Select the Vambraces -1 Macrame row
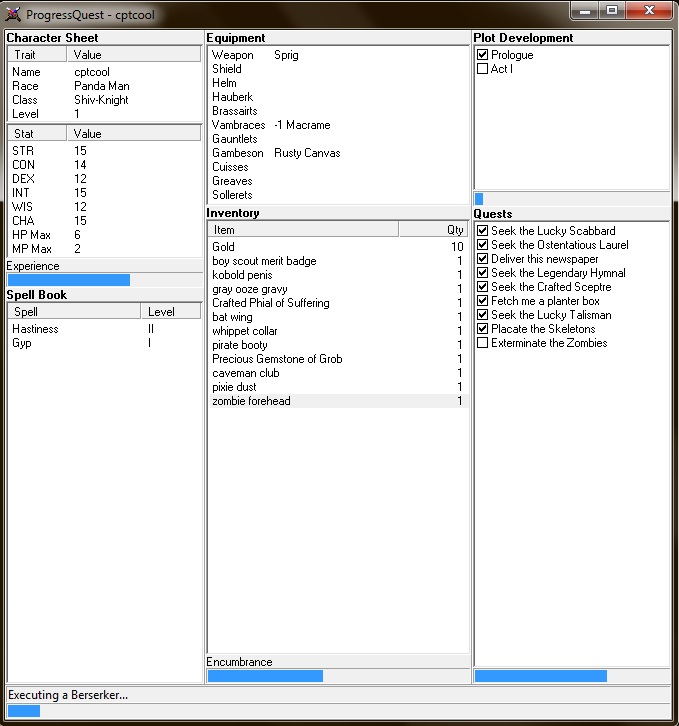The height and width of the screenshot is (726, 679). 338,125
